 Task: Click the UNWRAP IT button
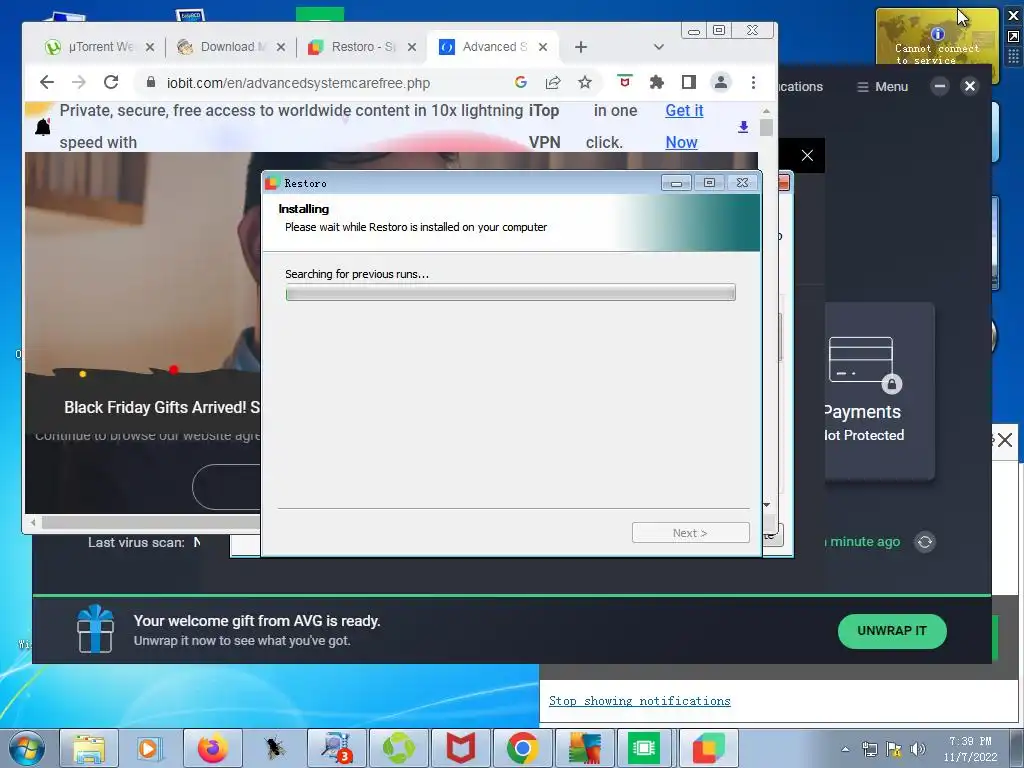pos(891,631)
